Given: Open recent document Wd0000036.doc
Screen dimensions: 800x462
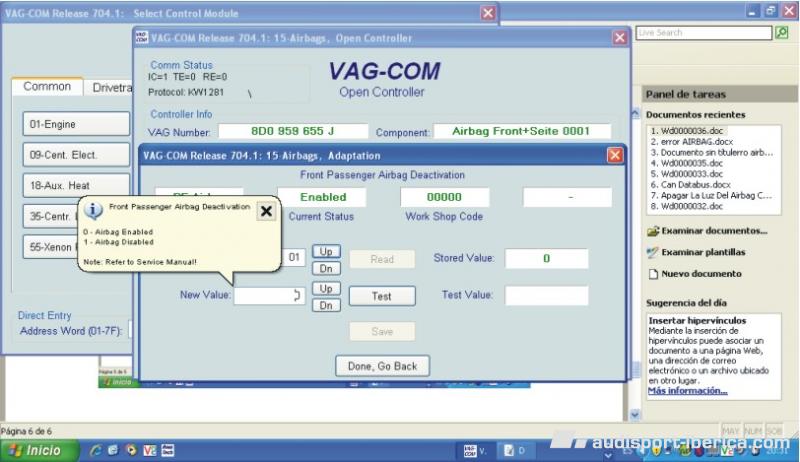Looking at the screenshot, I should click(x=687, y=131).
